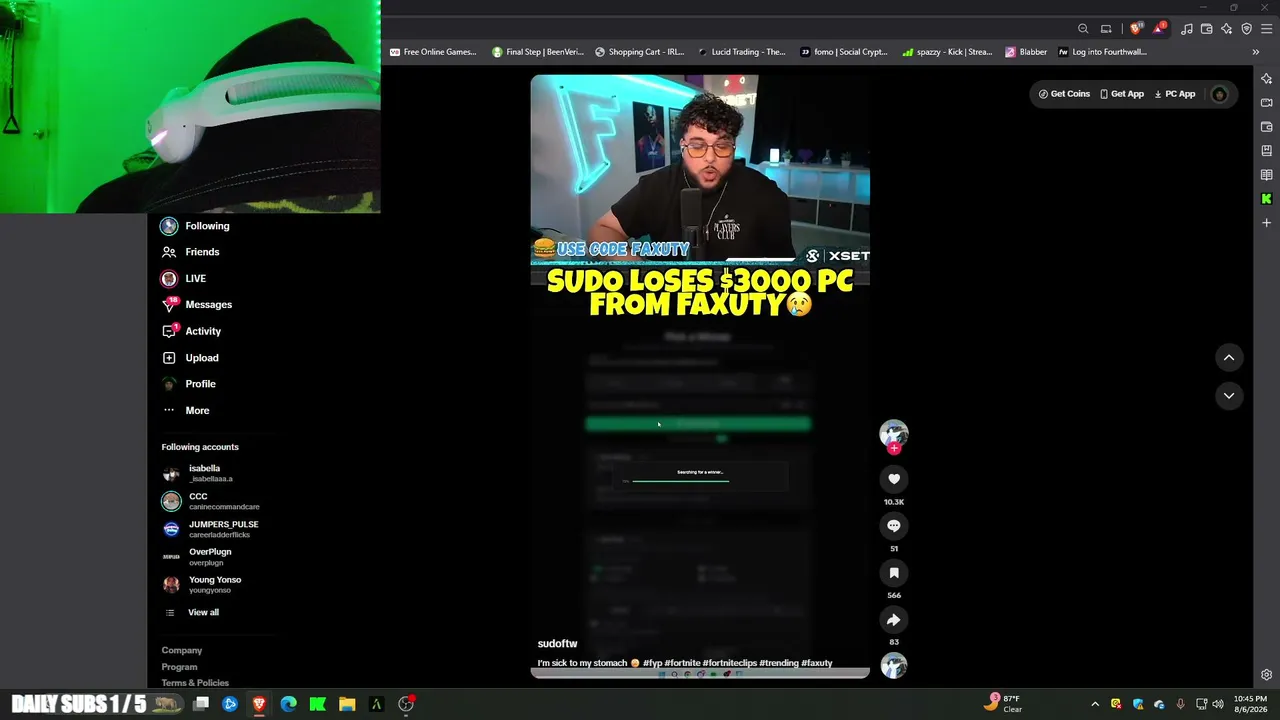This screenshot has width=1280, height=720.
Task: Open File Explorer from the taskbar
Action: [x=347, y=704]
